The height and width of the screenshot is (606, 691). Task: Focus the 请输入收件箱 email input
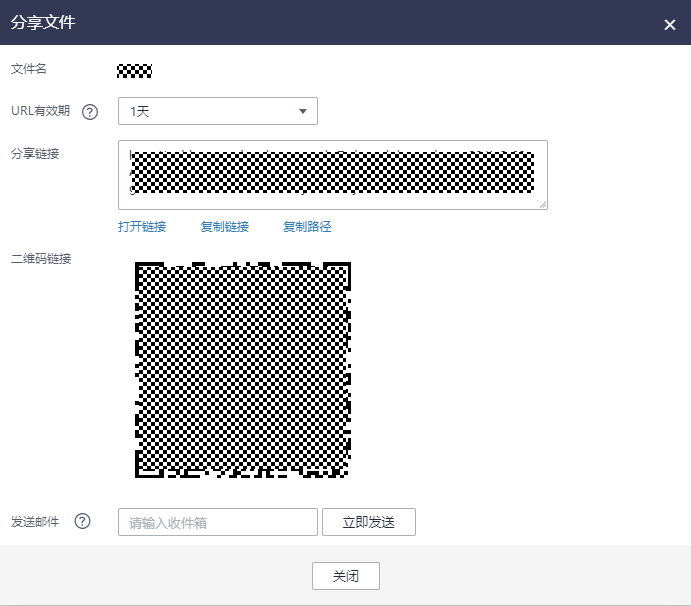point(218,522)
